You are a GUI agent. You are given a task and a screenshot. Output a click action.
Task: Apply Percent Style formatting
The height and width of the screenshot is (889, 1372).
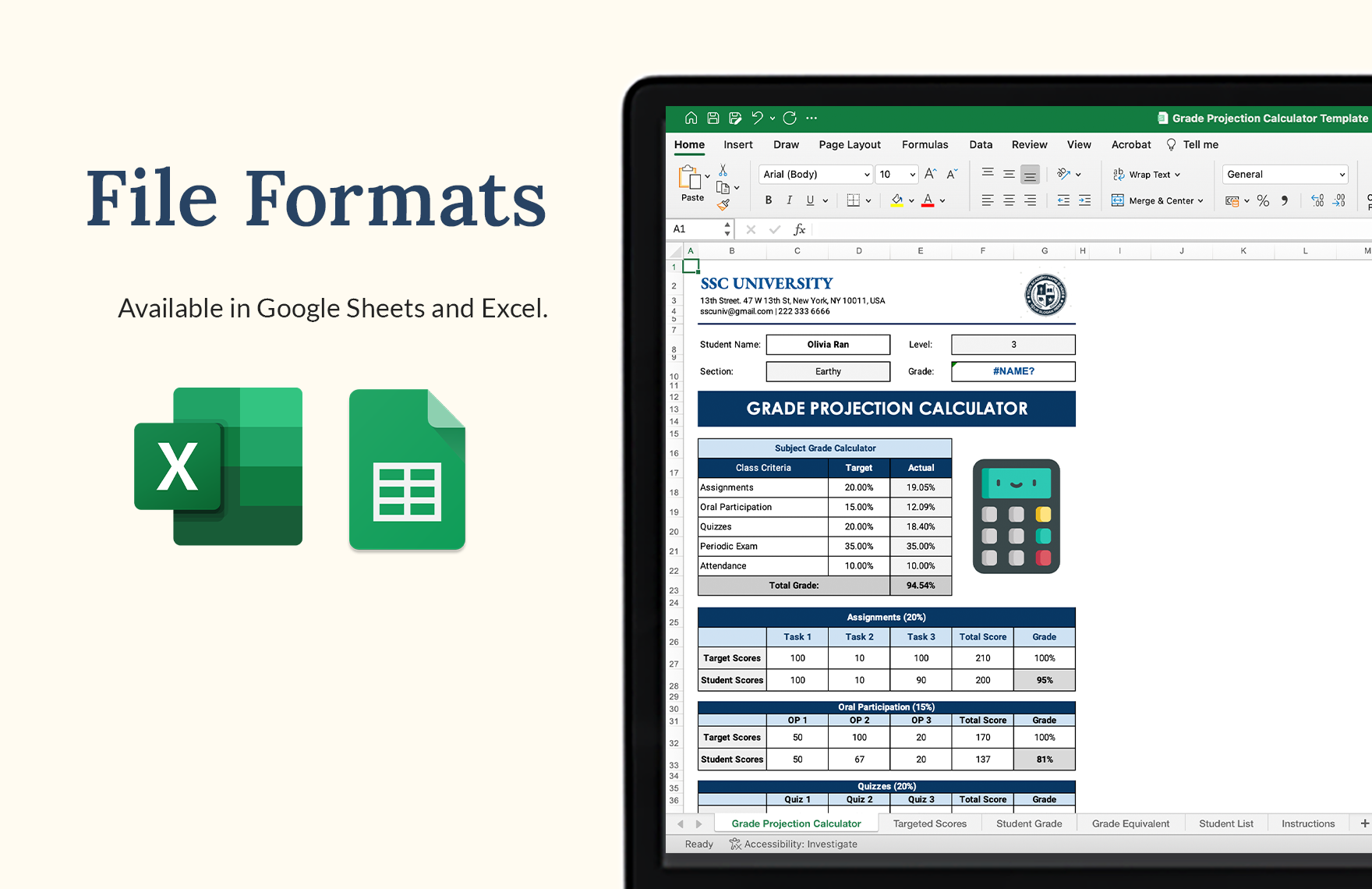(x=1263, y=200)
